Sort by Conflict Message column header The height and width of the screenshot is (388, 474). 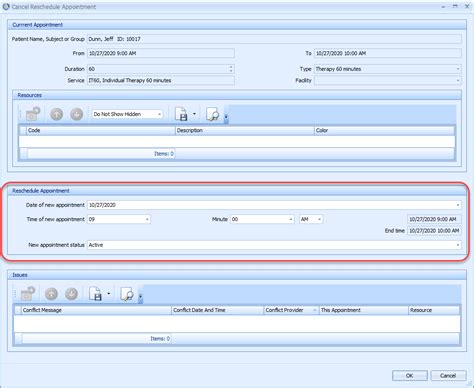[x=96, y=310]
